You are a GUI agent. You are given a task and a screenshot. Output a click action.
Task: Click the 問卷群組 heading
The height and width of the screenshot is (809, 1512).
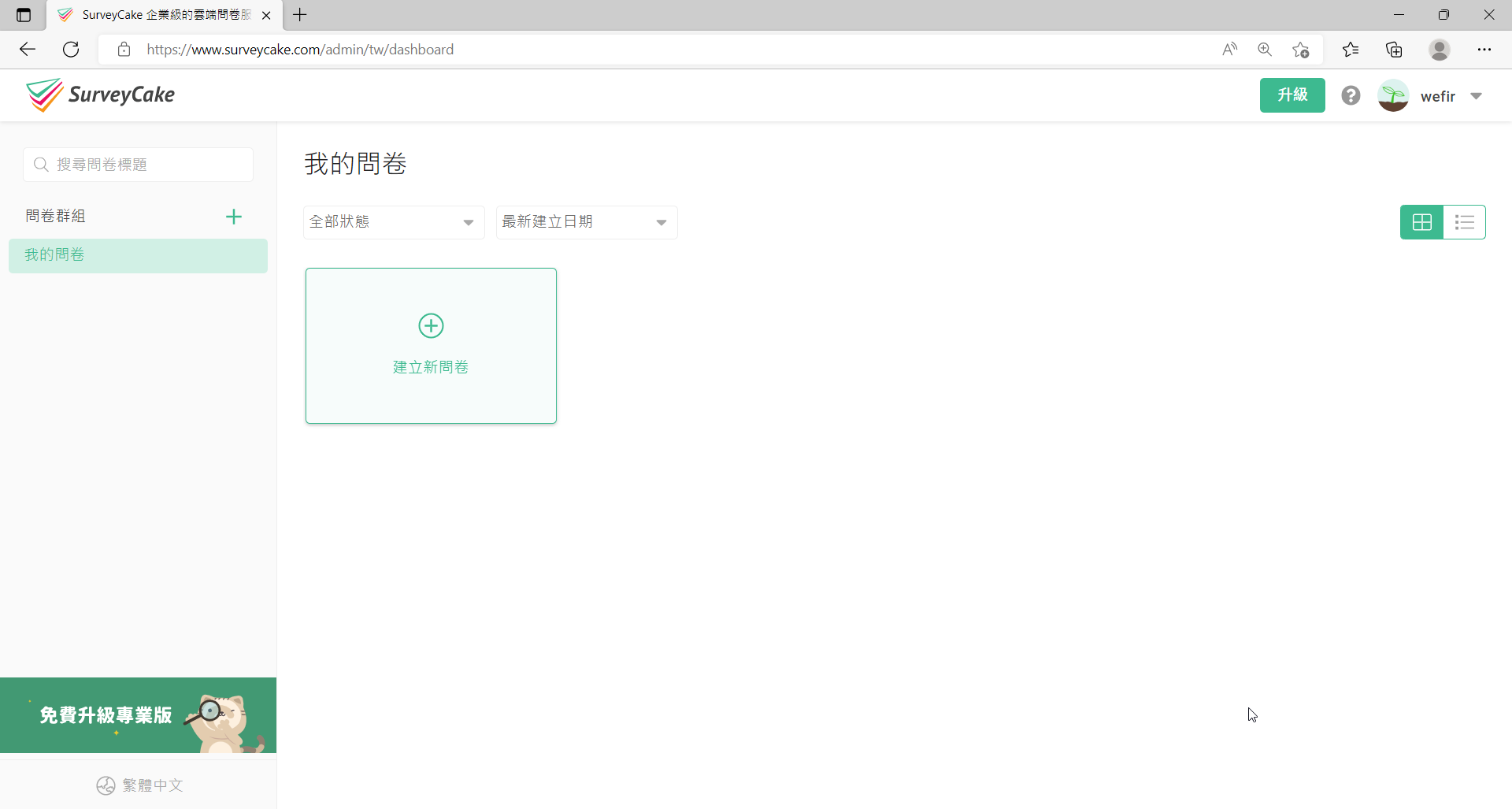[55, 216]
